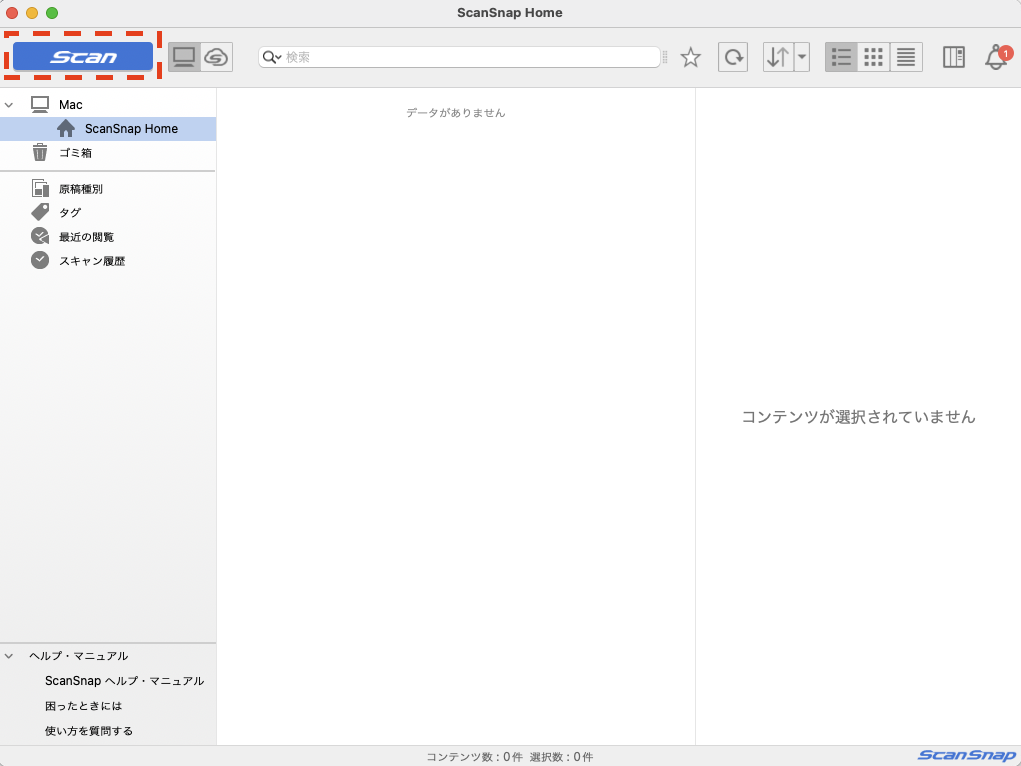Switch to ScanSnap Cloud content view
1021x766 pixels.
[216, 57]
